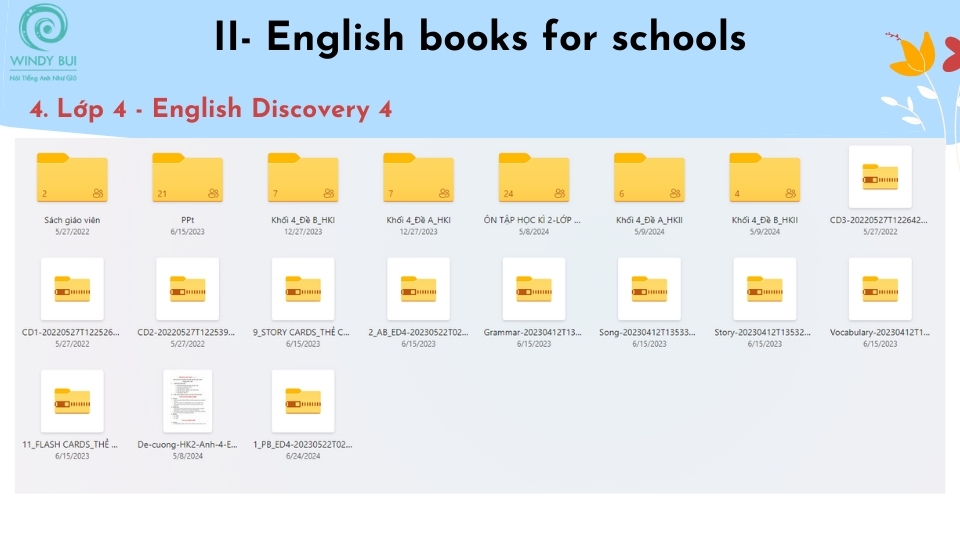Open the ÔN TẬP HỌC KÌ 2 folder
Viewport: 960px width, 540px height.
pos(534,178)
